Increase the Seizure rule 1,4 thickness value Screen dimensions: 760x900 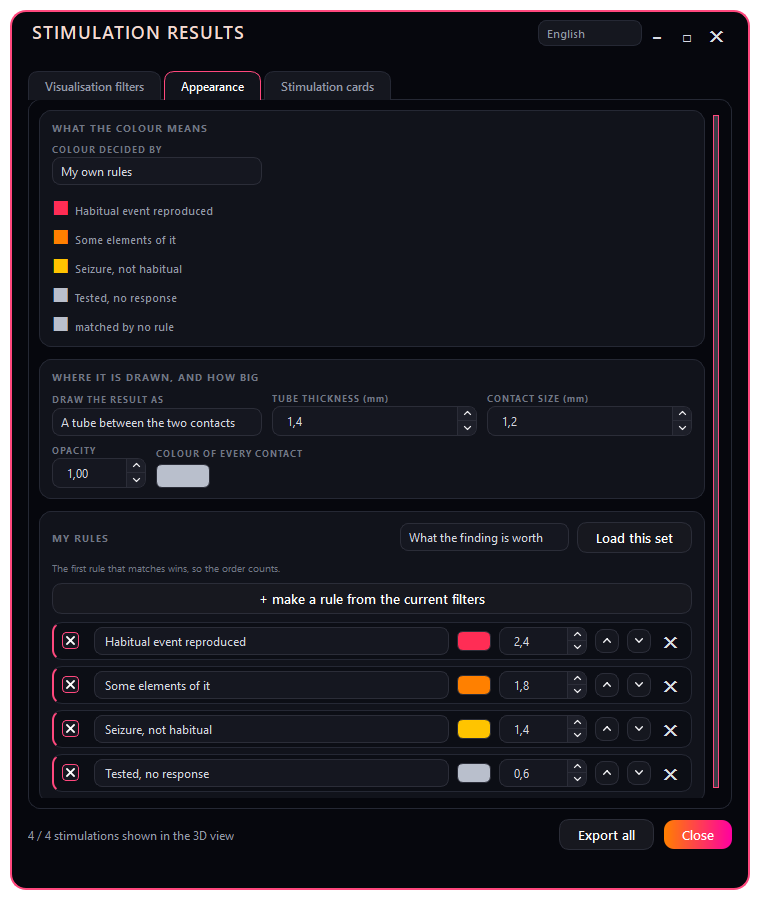point(577,723)
